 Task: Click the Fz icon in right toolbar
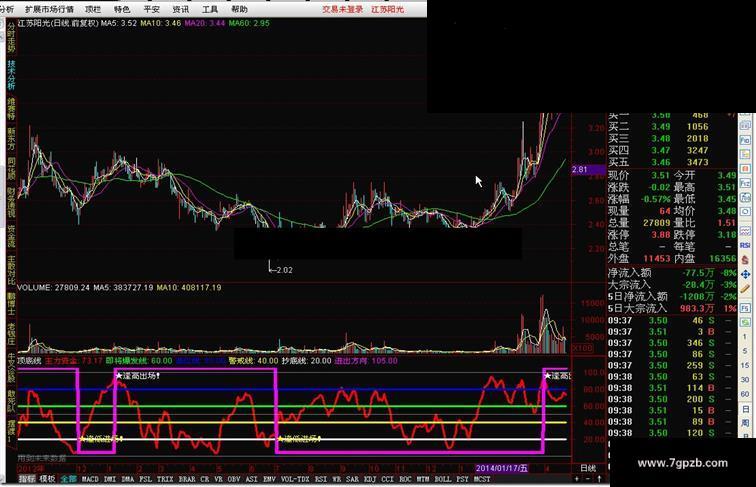[745, 183]
